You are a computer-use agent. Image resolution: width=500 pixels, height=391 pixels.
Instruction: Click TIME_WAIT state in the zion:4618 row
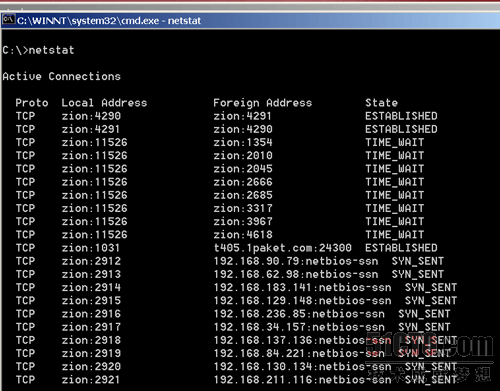pyautogui.click(x=395, y=235)
